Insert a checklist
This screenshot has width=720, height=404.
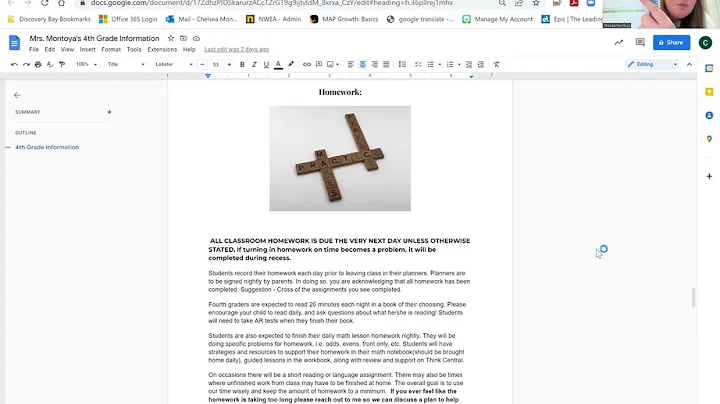click(x=418, y=64)
